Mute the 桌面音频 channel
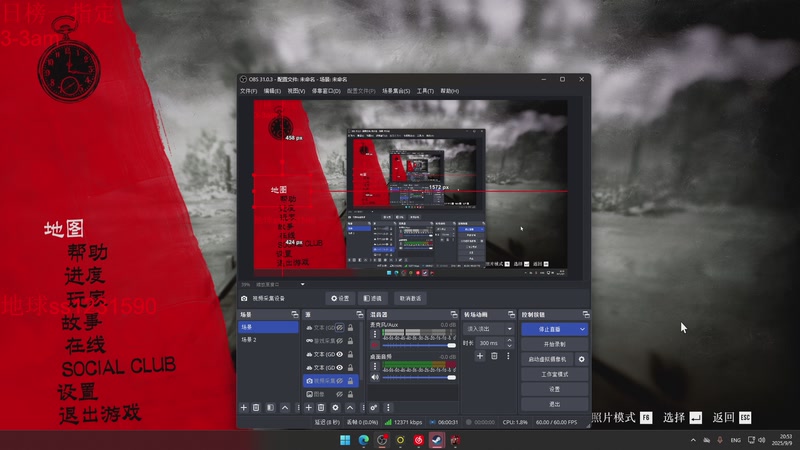The height and width of the screenshot is (450, 800). pyautogui.click(x=375, y=378)
